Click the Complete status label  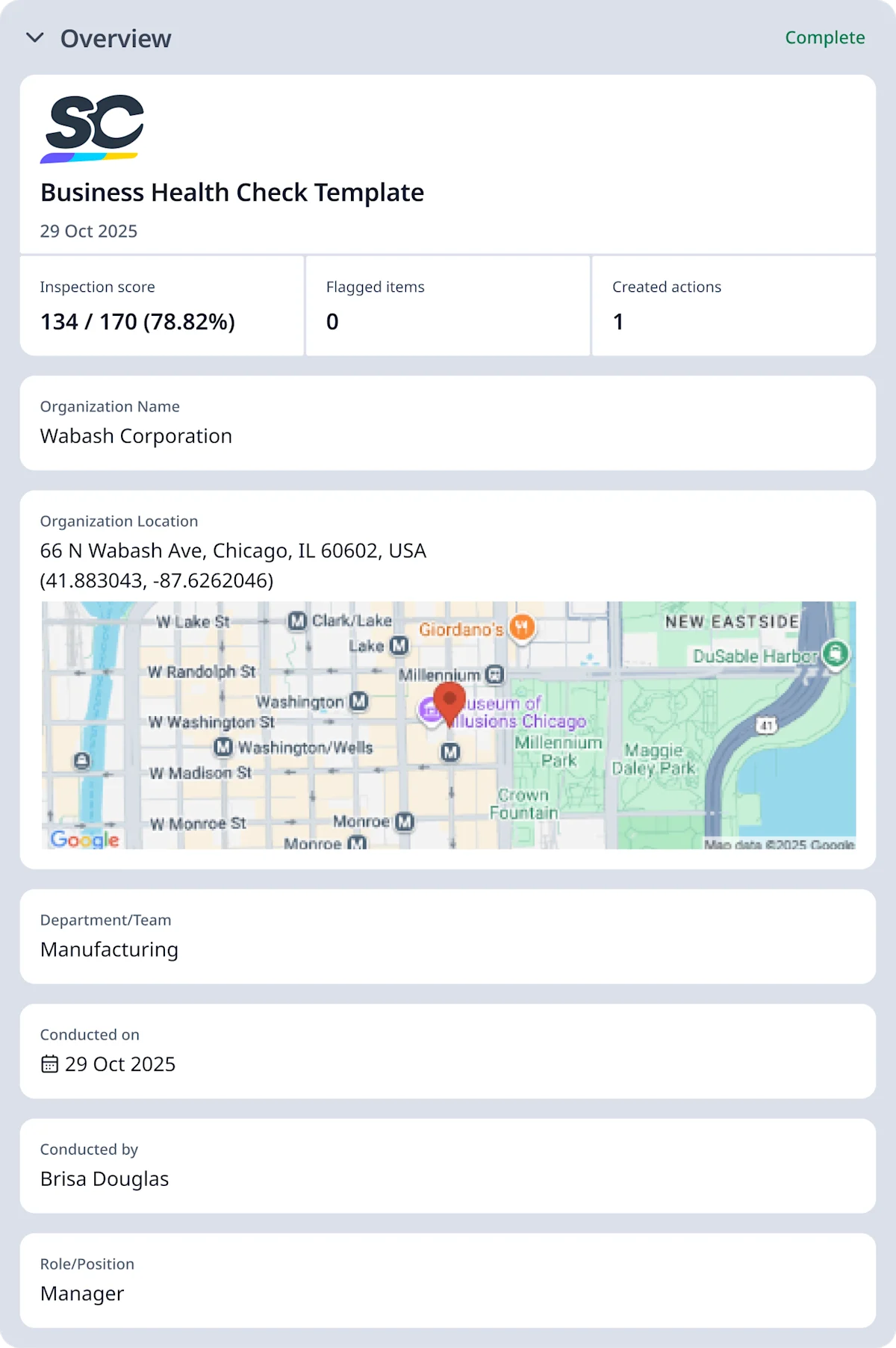point(824,37)
